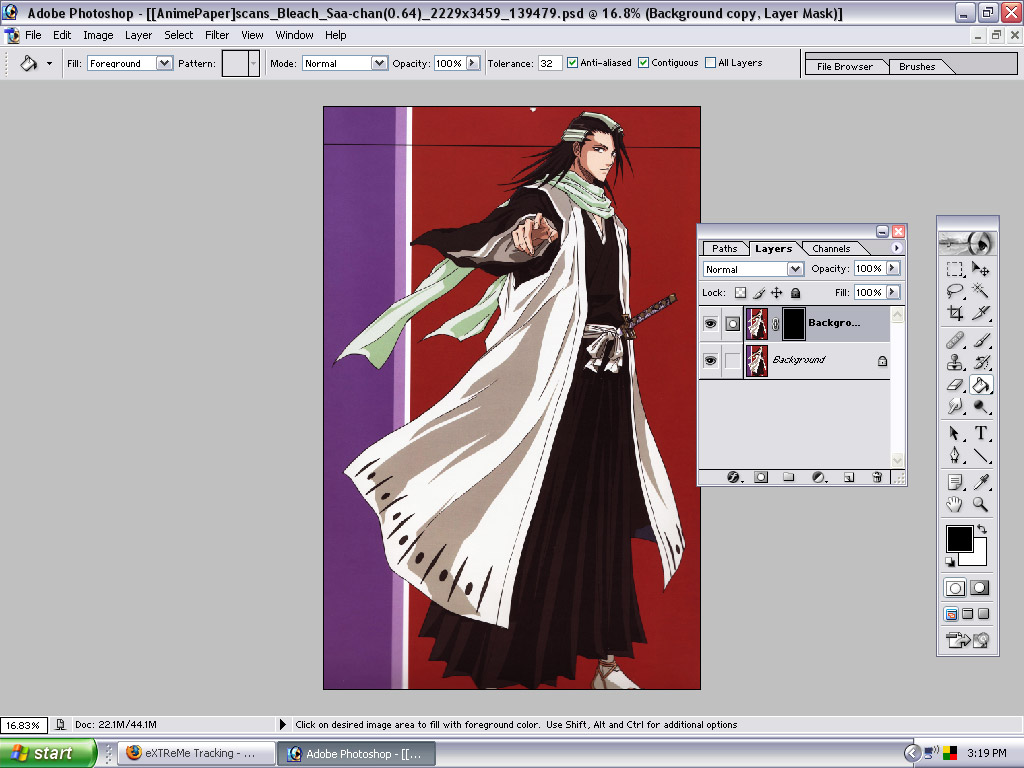Image resolution: width=1024 pixels, height=768 pixels.
Task: Add layer mask from Layers panel bottom
Action: pyautogui.click(x=761, y=477)
